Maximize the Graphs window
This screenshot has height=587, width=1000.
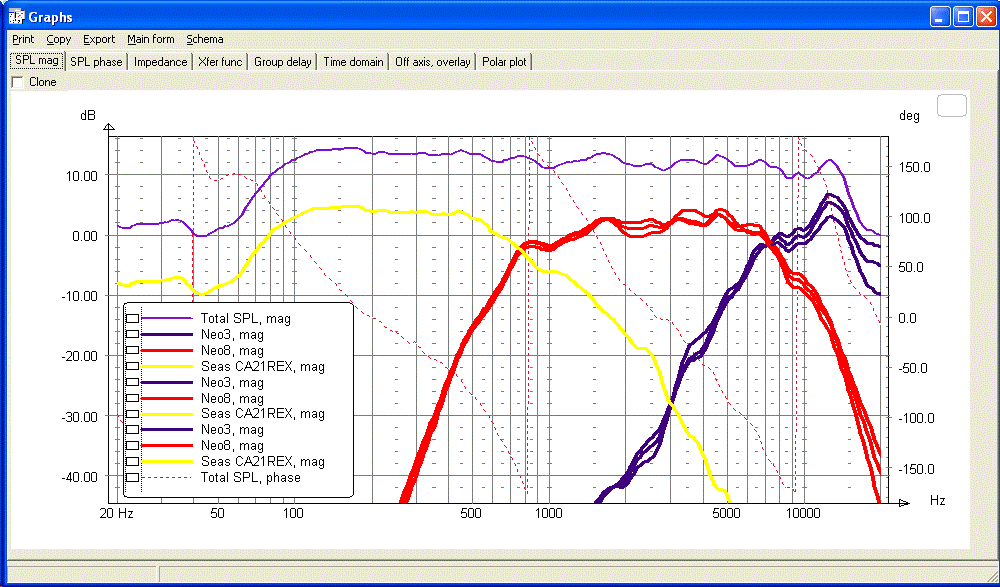click(962, 17)
